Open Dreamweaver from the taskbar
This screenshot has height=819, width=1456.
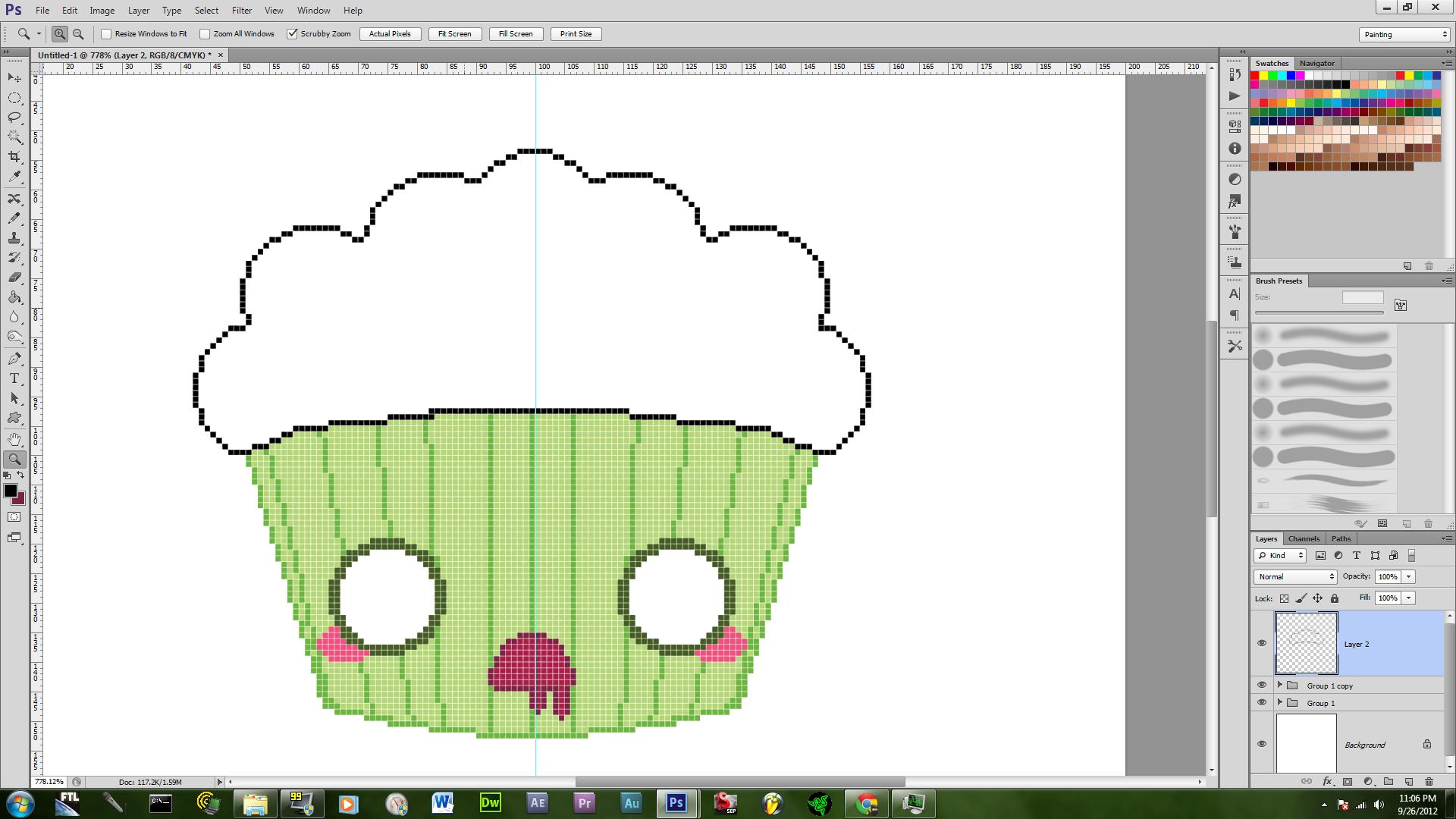pyautogui.click(x=491, y=803)
